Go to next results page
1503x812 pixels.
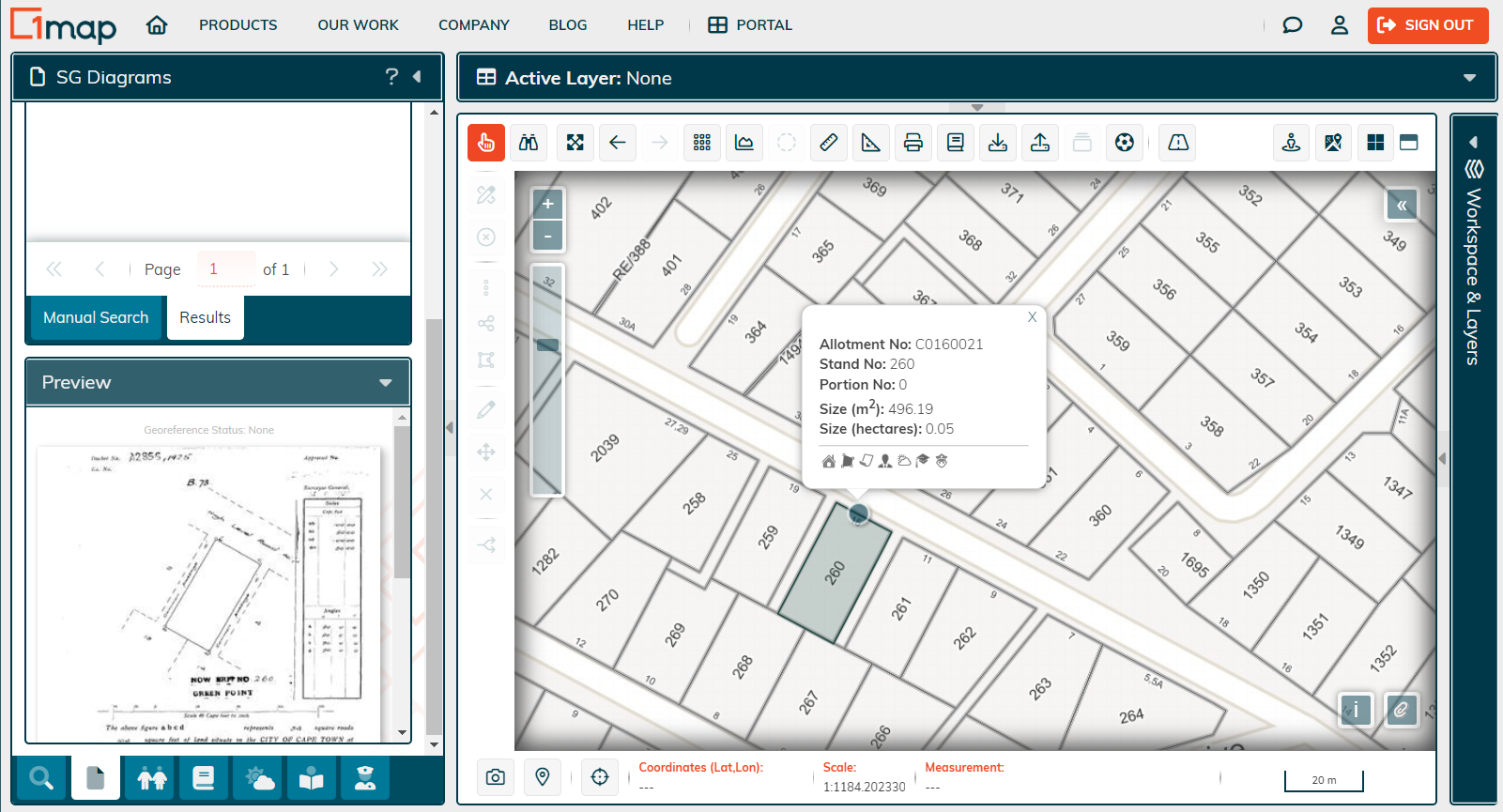click(333, 269)
